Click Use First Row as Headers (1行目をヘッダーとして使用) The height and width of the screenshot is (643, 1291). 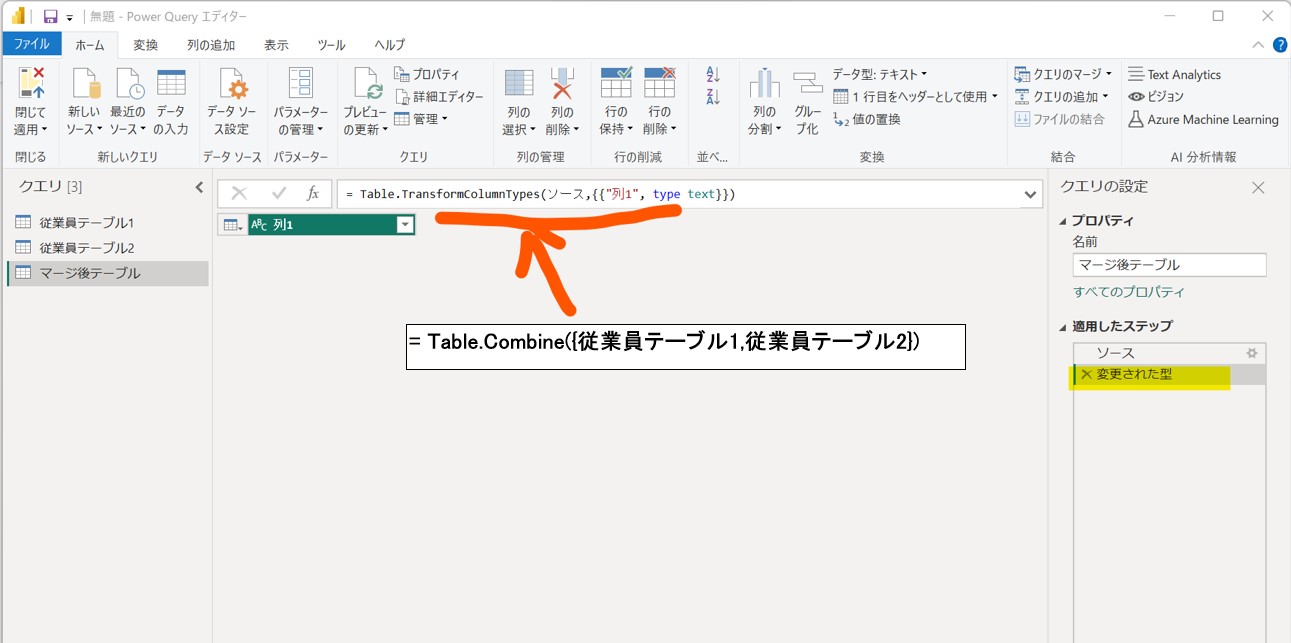(x=915, y=96)
